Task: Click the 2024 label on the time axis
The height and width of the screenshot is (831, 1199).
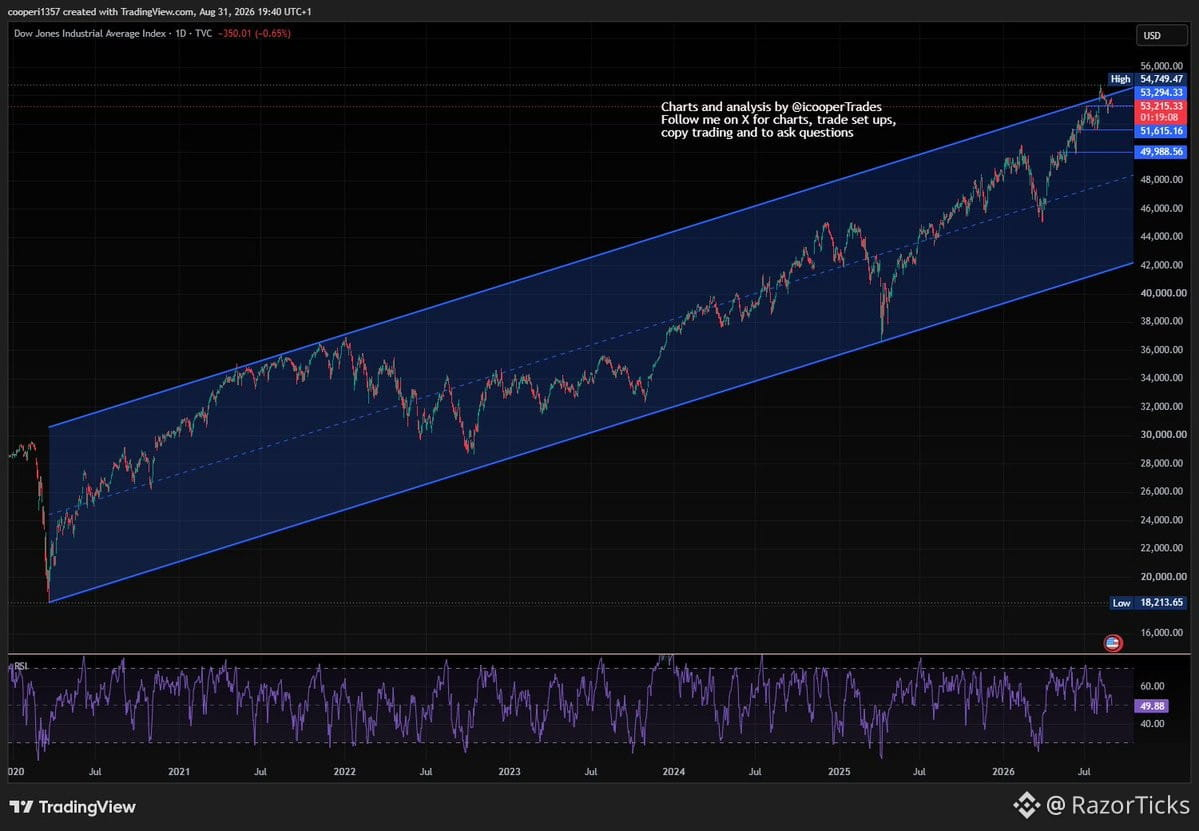Action: coord(674,771)
